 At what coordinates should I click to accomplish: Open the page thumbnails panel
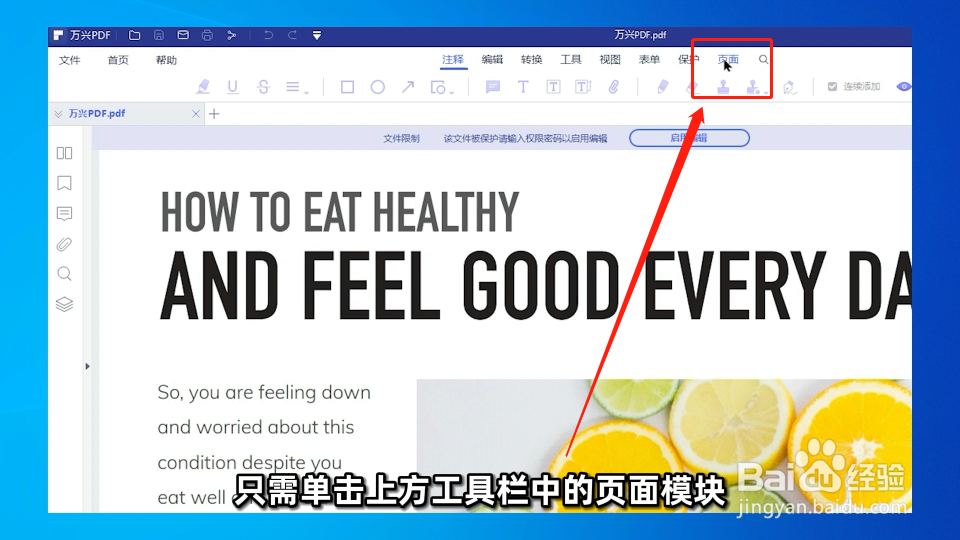pos(64,153)
